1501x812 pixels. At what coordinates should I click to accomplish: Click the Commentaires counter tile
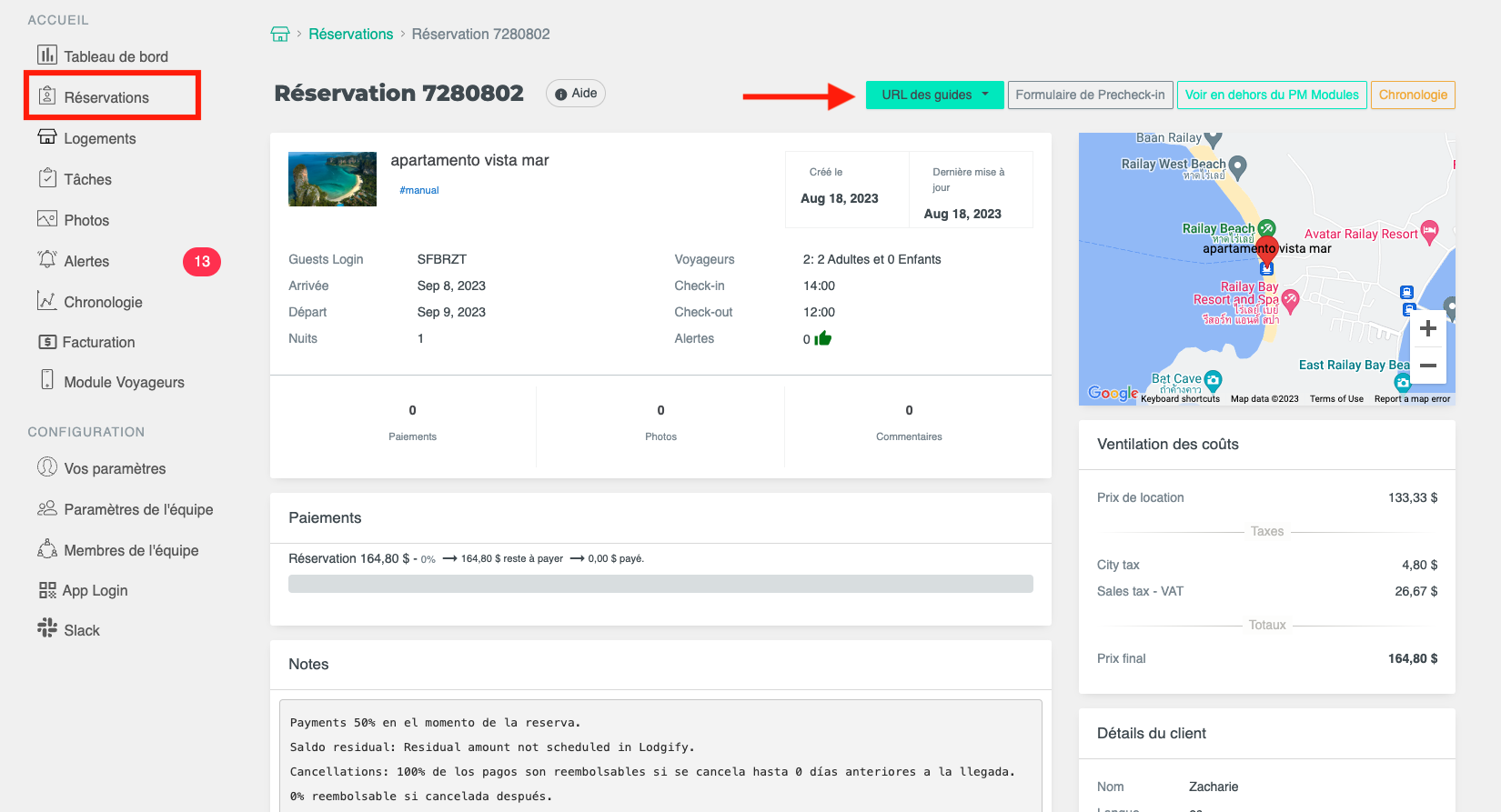(x=909, y=423)
